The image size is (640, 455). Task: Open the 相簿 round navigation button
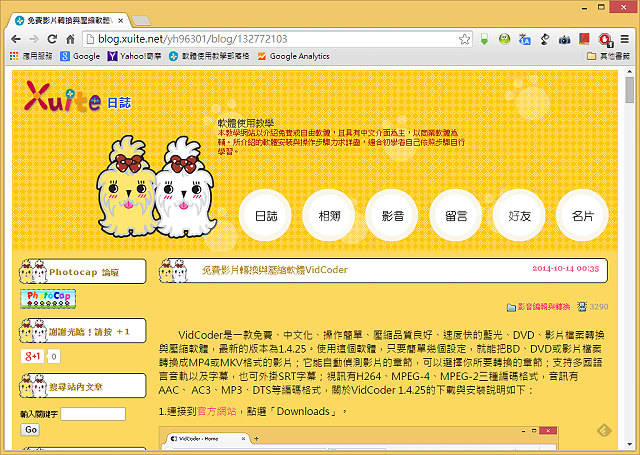click(329, 215)
